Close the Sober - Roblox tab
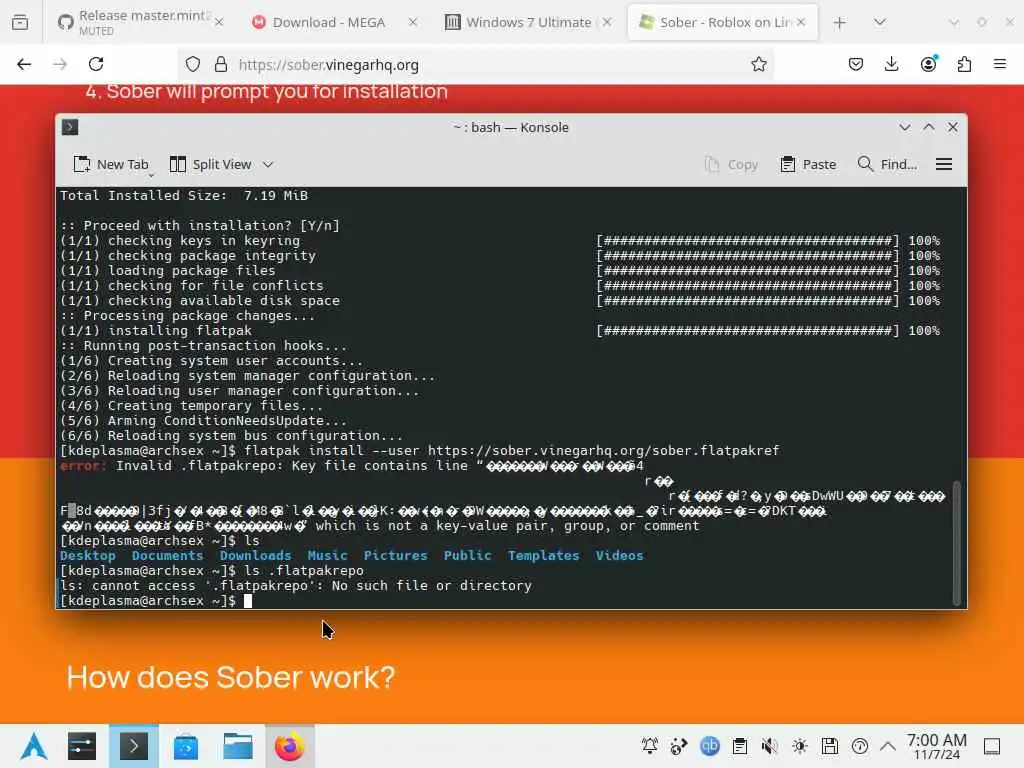 click(801, 22)
